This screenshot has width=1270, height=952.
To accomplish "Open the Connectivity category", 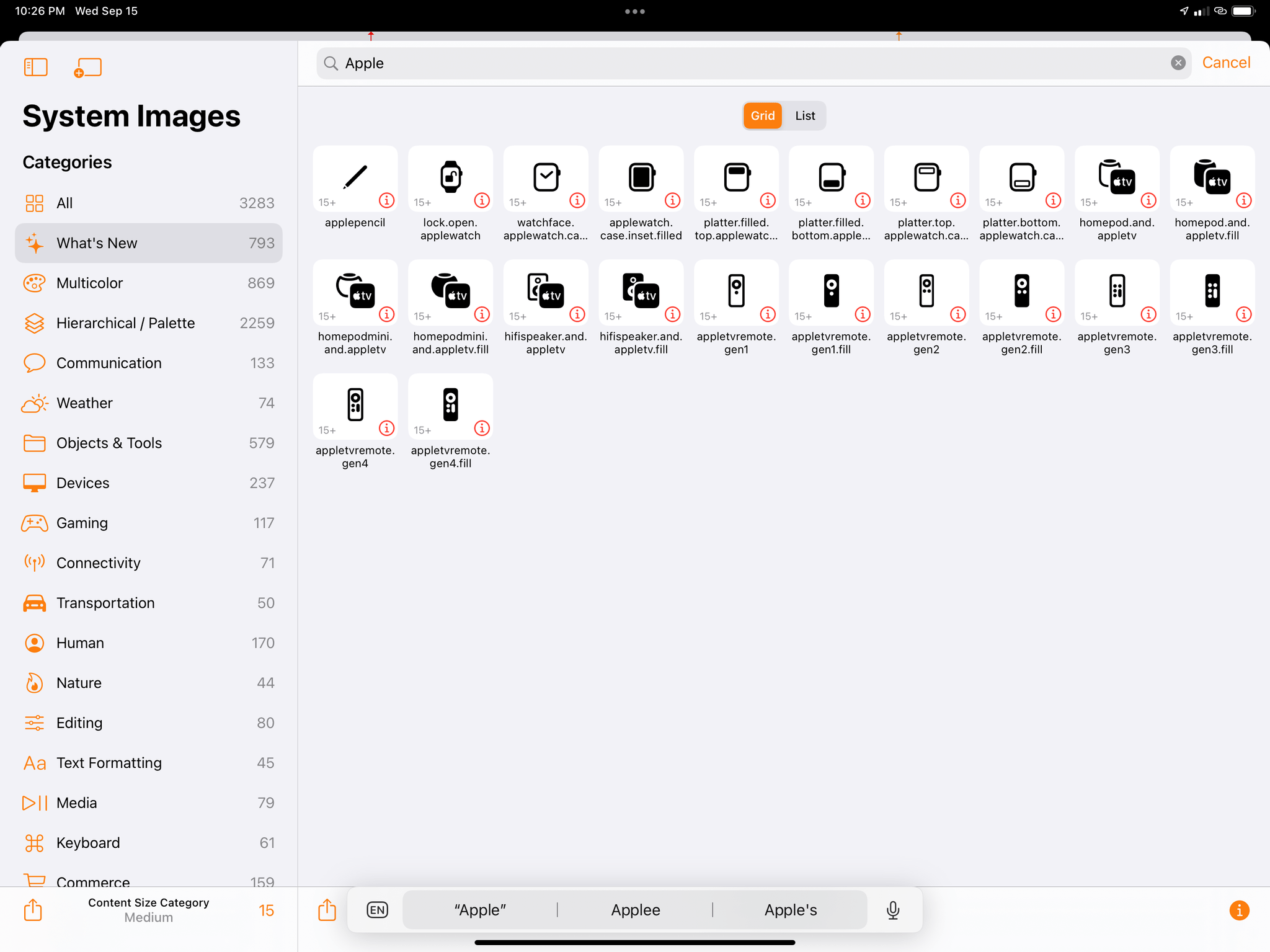I will coord(149,563).
